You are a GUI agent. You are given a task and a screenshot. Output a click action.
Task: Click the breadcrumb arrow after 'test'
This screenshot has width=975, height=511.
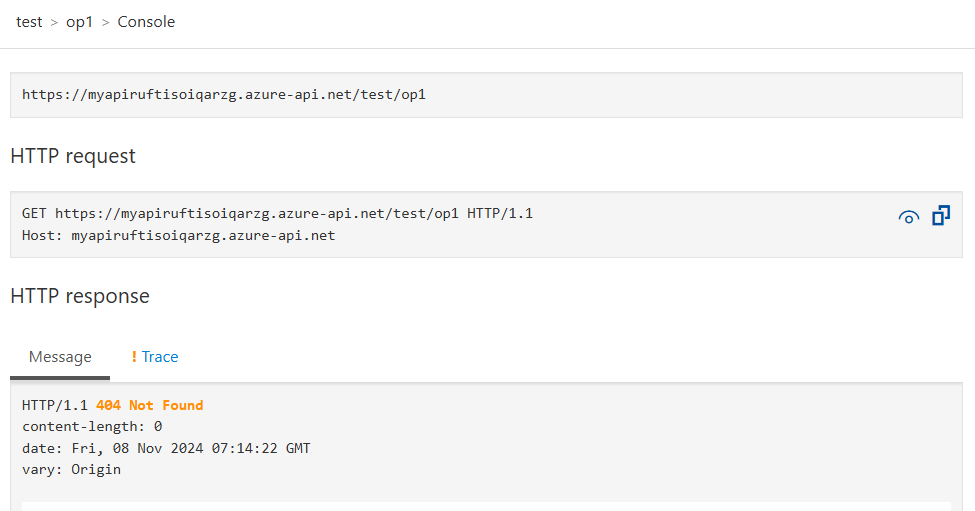click(x=54, y=22)
